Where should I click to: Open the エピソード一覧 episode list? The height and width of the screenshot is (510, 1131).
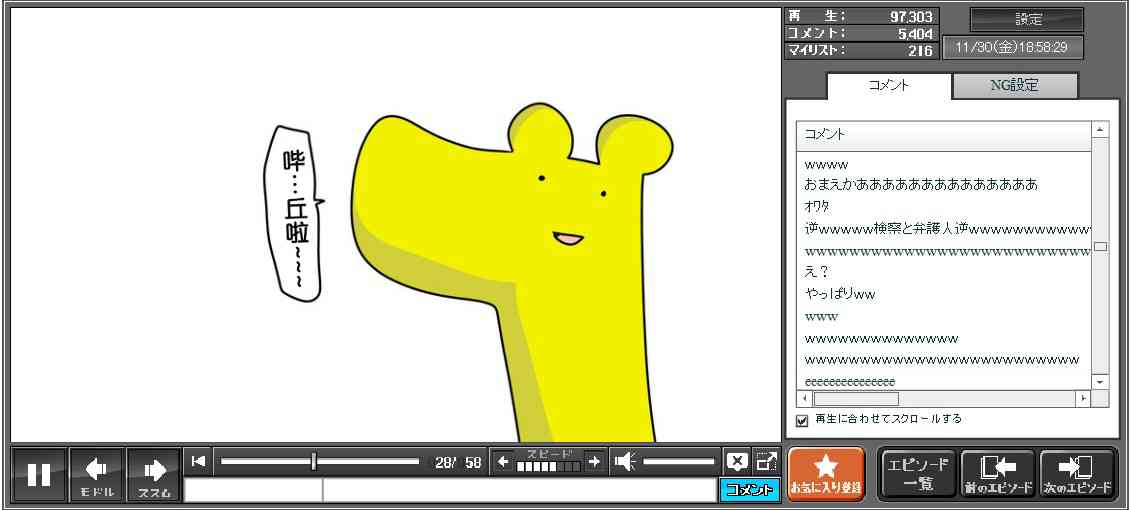tap(917, 474)
